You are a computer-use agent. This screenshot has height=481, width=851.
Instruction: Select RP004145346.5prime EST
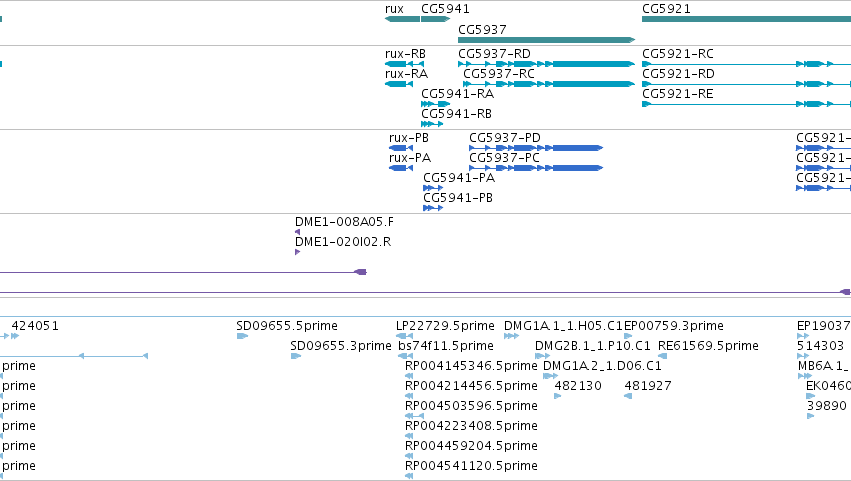[x=471, y=366]
